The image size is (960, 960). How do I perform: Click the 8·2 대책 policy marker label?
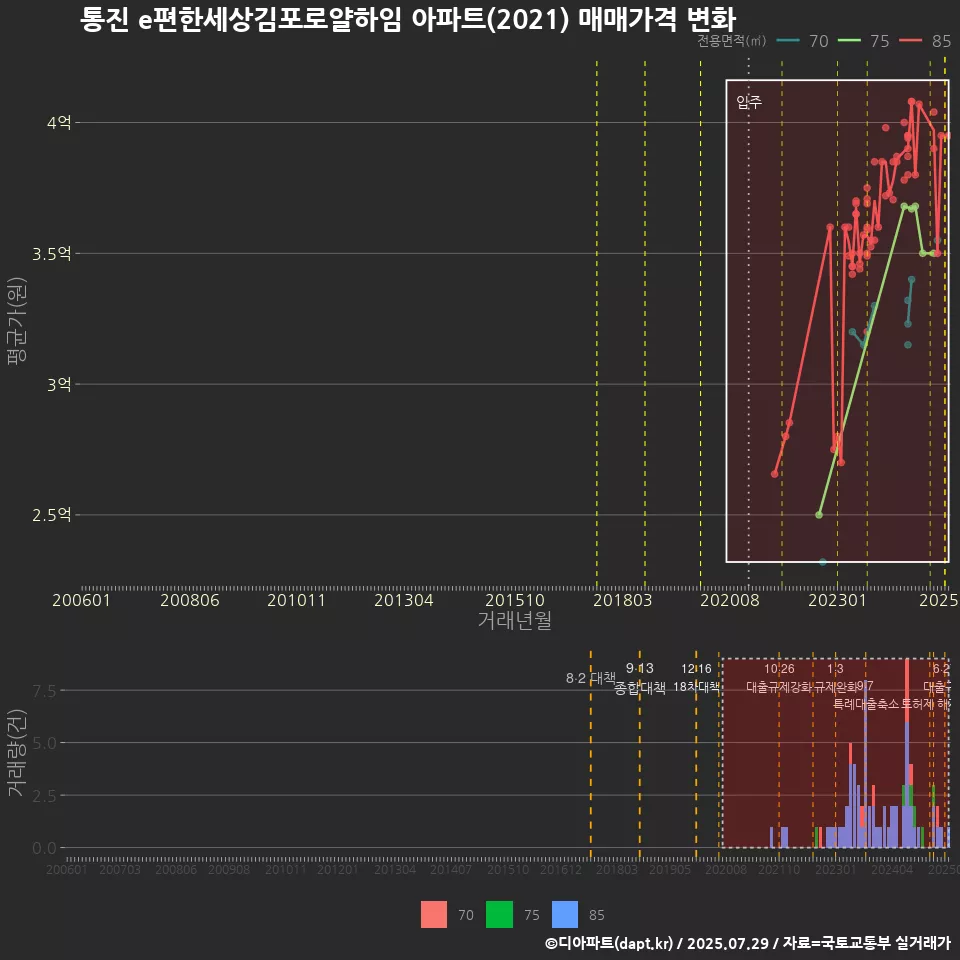591,678
